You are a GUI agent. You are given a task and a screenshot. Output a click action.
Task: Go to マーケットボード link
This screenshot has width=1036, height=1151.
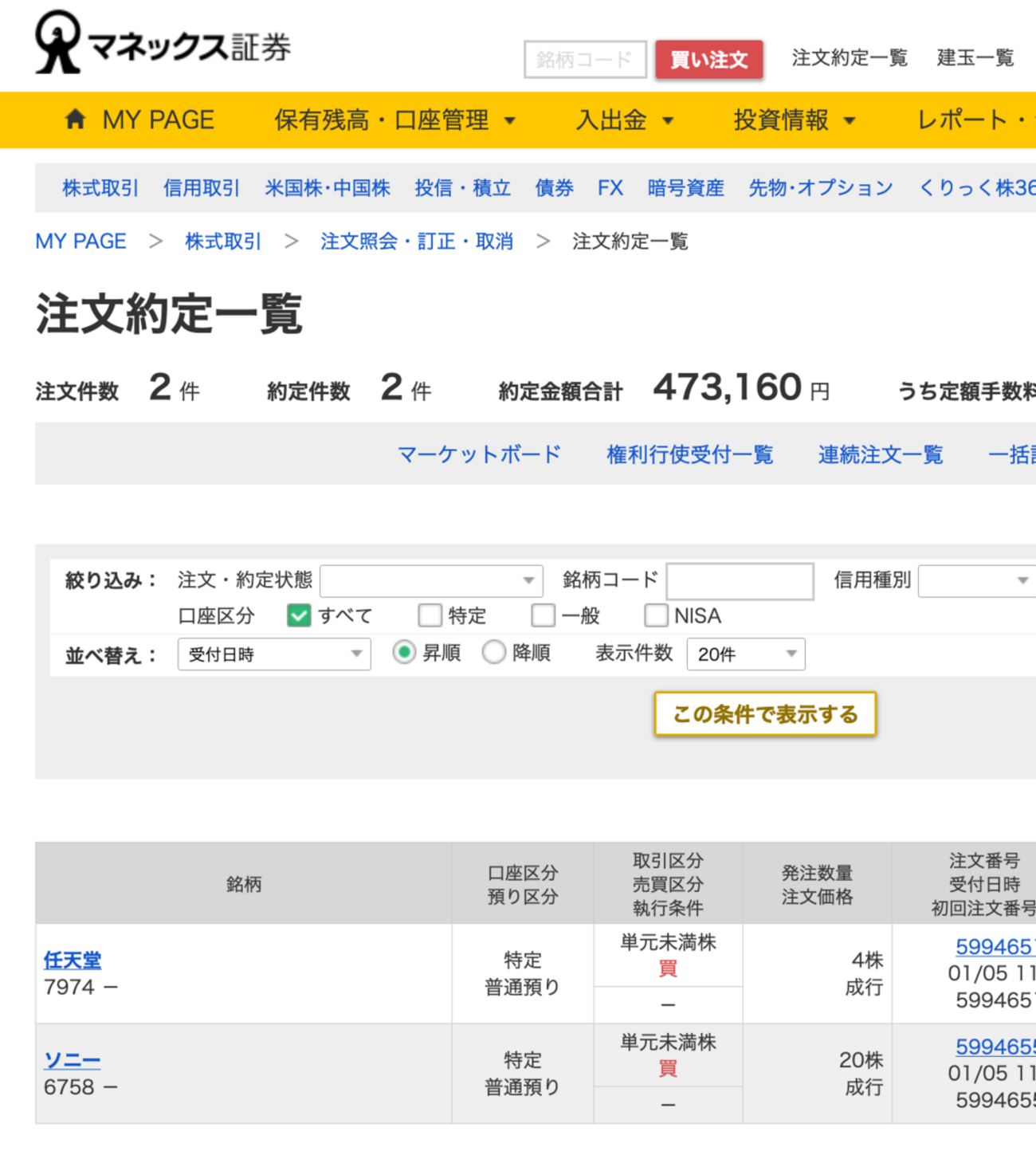point(479,454)
